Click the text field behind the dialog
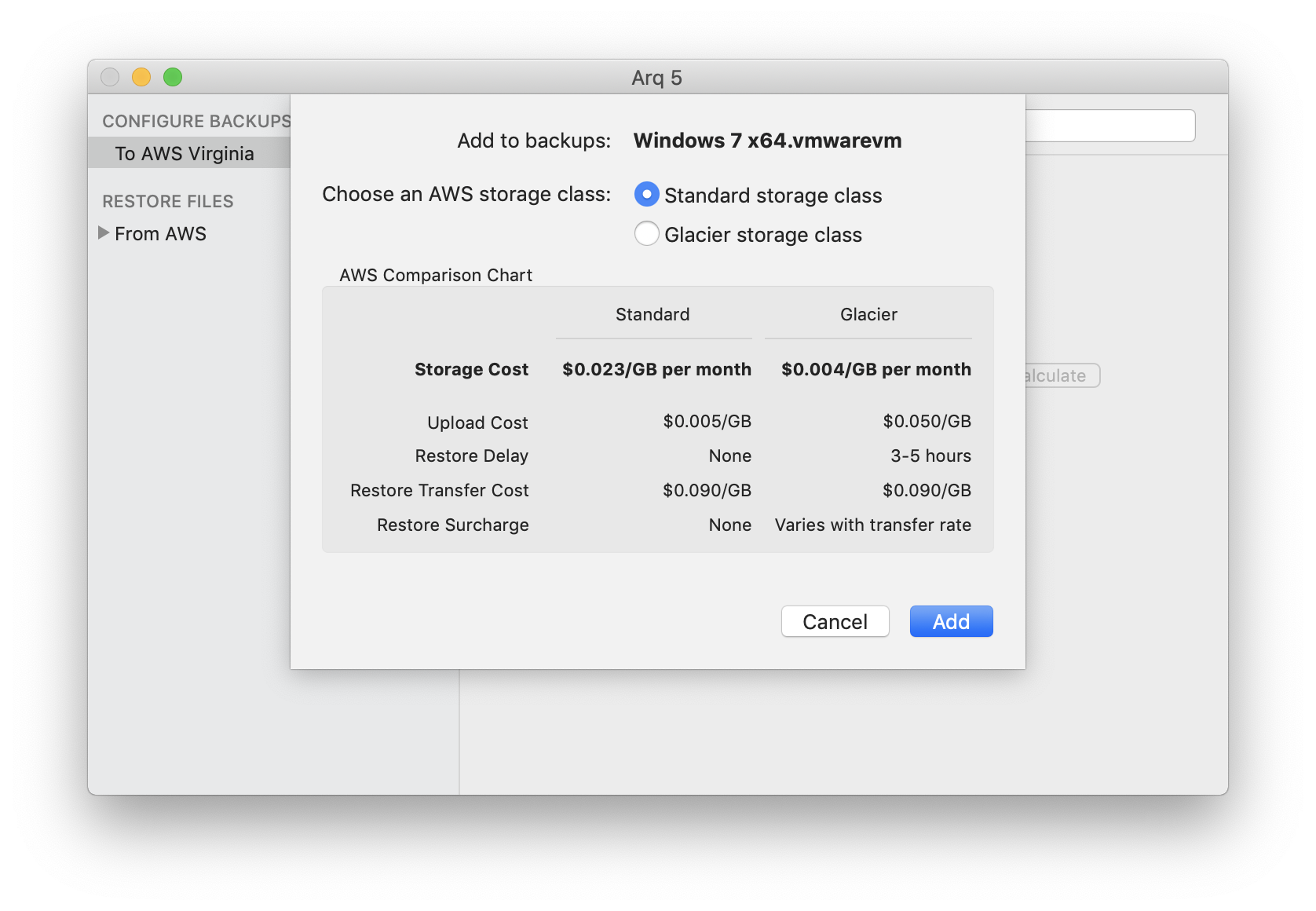Image resolution: width=1316 pixels, height=911 pixels. pyautogui.click(x=1110, y=126)
